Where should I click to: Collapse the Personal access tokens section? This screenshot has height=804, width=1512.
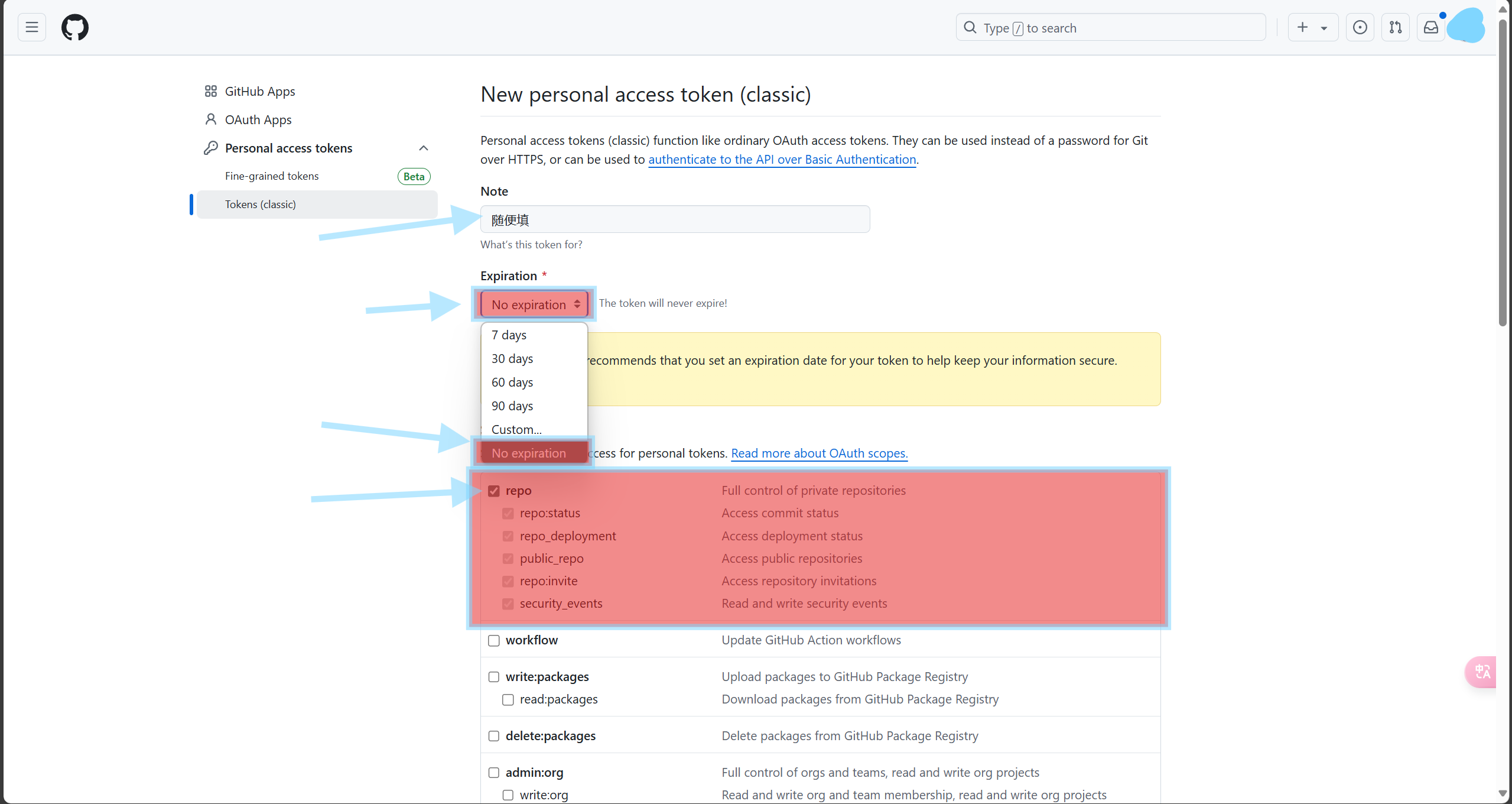click(424, 148)
